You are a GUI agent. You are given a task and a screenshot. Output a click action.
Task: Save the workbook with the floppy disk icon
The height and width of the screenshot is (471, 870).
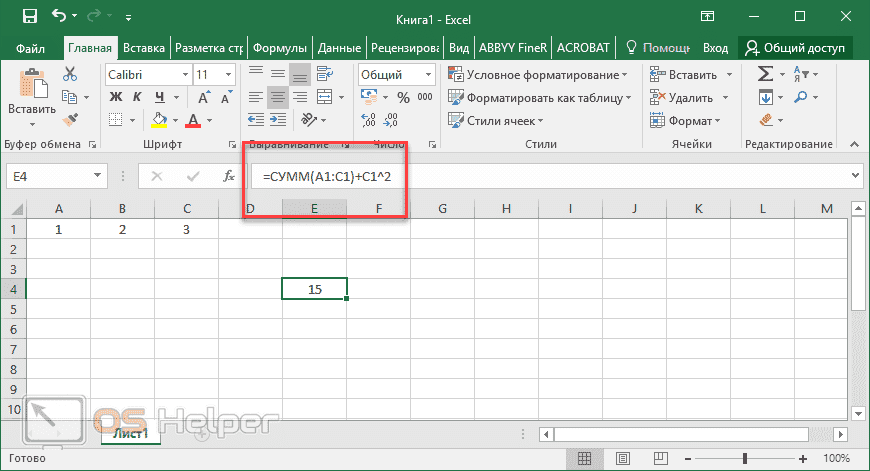(x=29, y=16)
